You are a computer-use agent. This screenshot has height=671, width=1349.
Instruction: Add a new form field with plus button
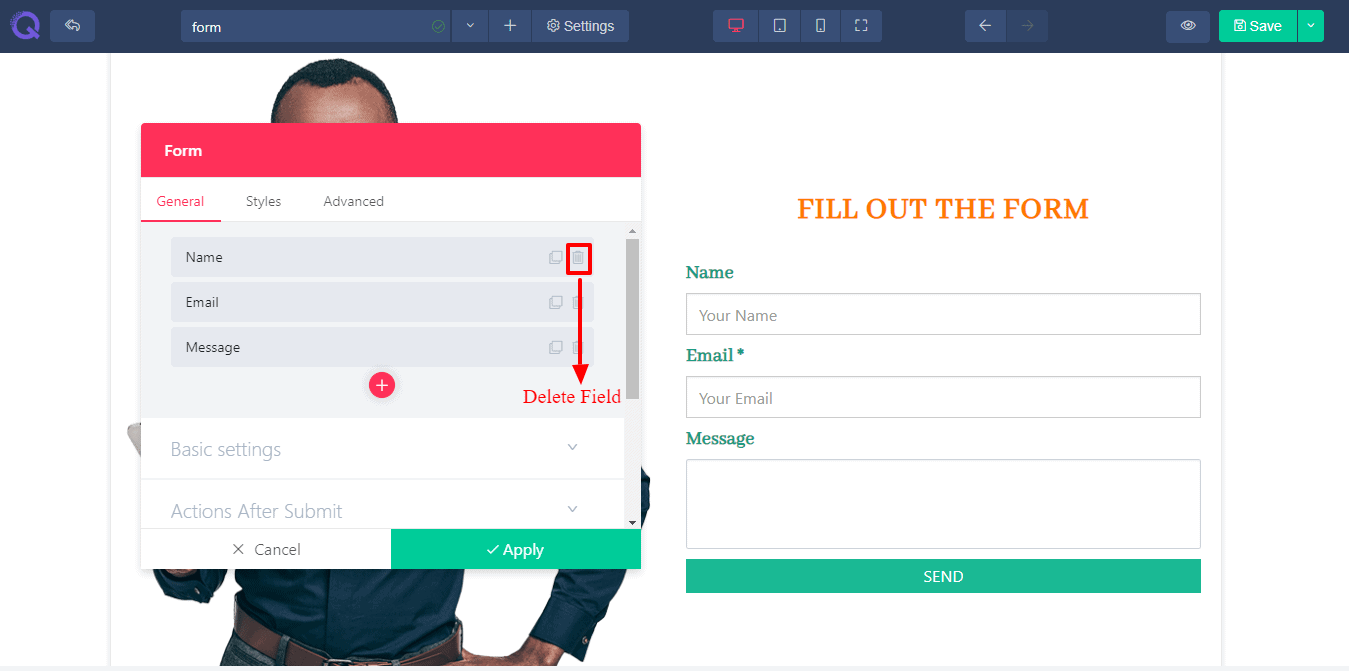pyautogui.click(x=382, y=385)
